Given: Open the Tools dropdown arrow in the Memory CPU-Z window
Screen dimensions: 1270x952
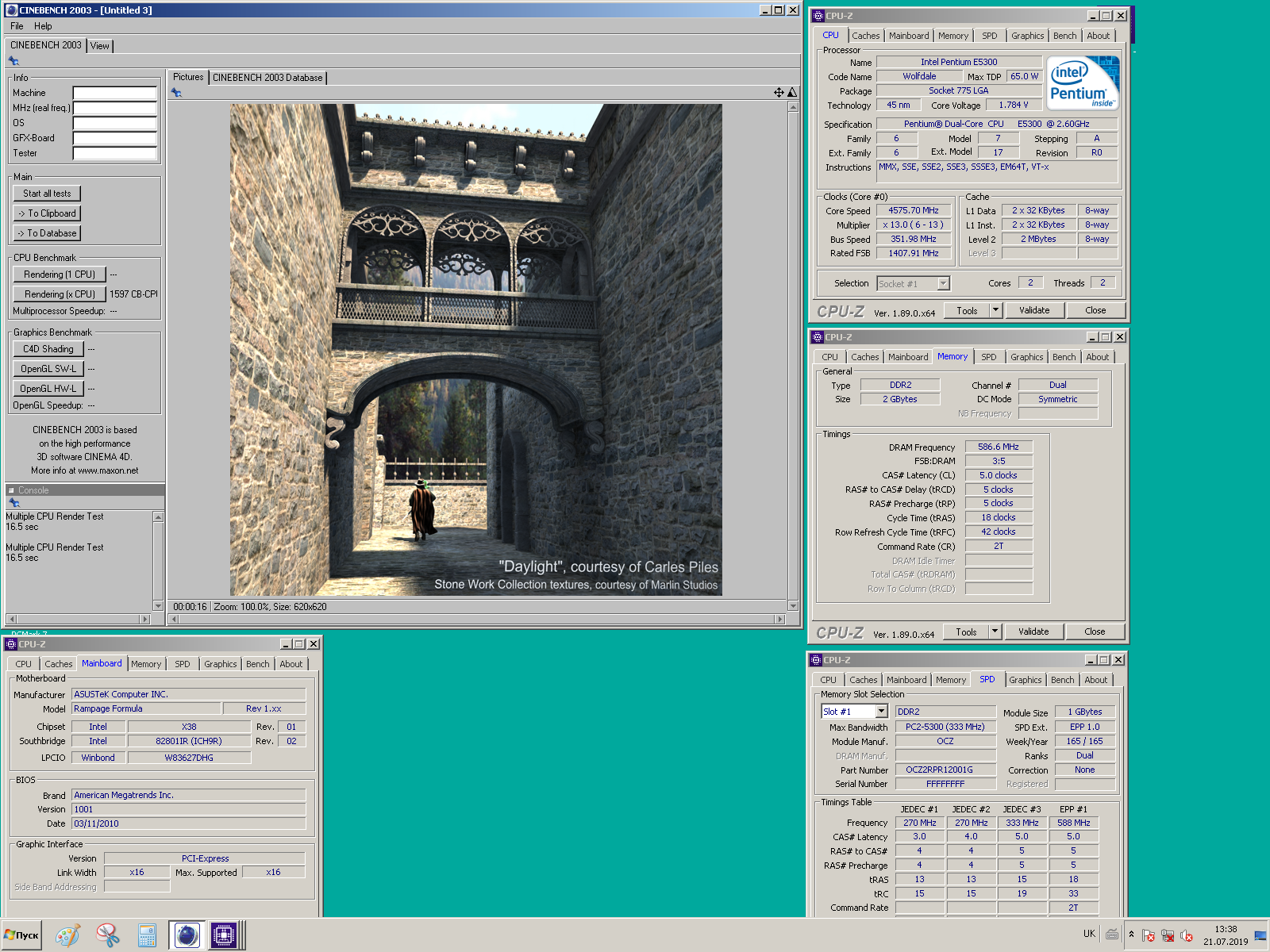Looking at the screenshot, I should (995, 631).
